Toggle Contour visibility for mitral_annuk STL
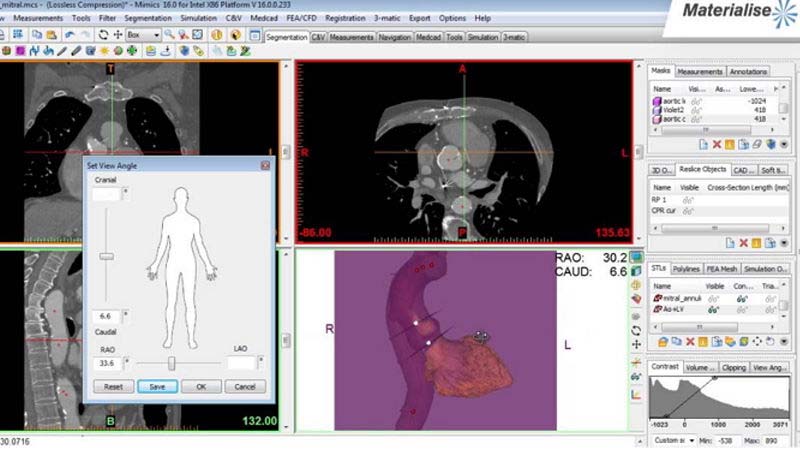800x450 pixels. [742, 299]
